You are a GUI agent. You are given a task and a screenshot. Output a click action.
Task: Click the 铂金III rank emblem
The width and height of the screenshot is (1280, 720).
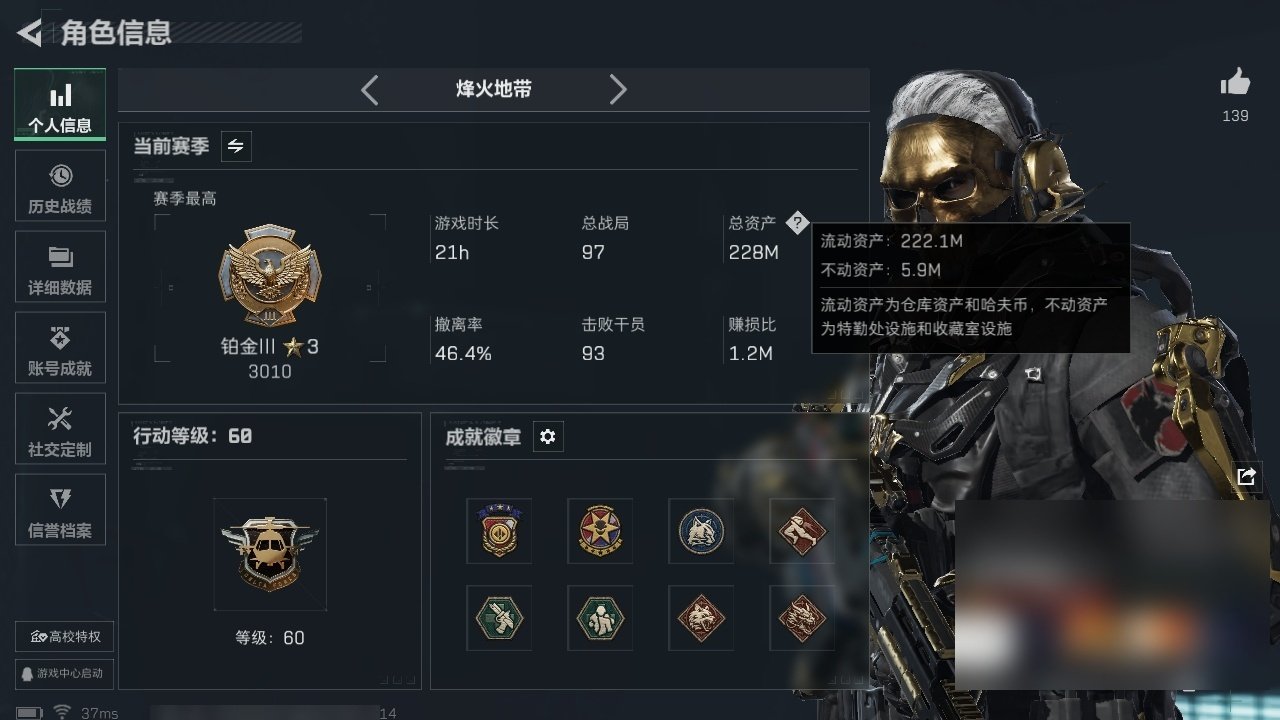pyautogui.click(x=270, y=275)
